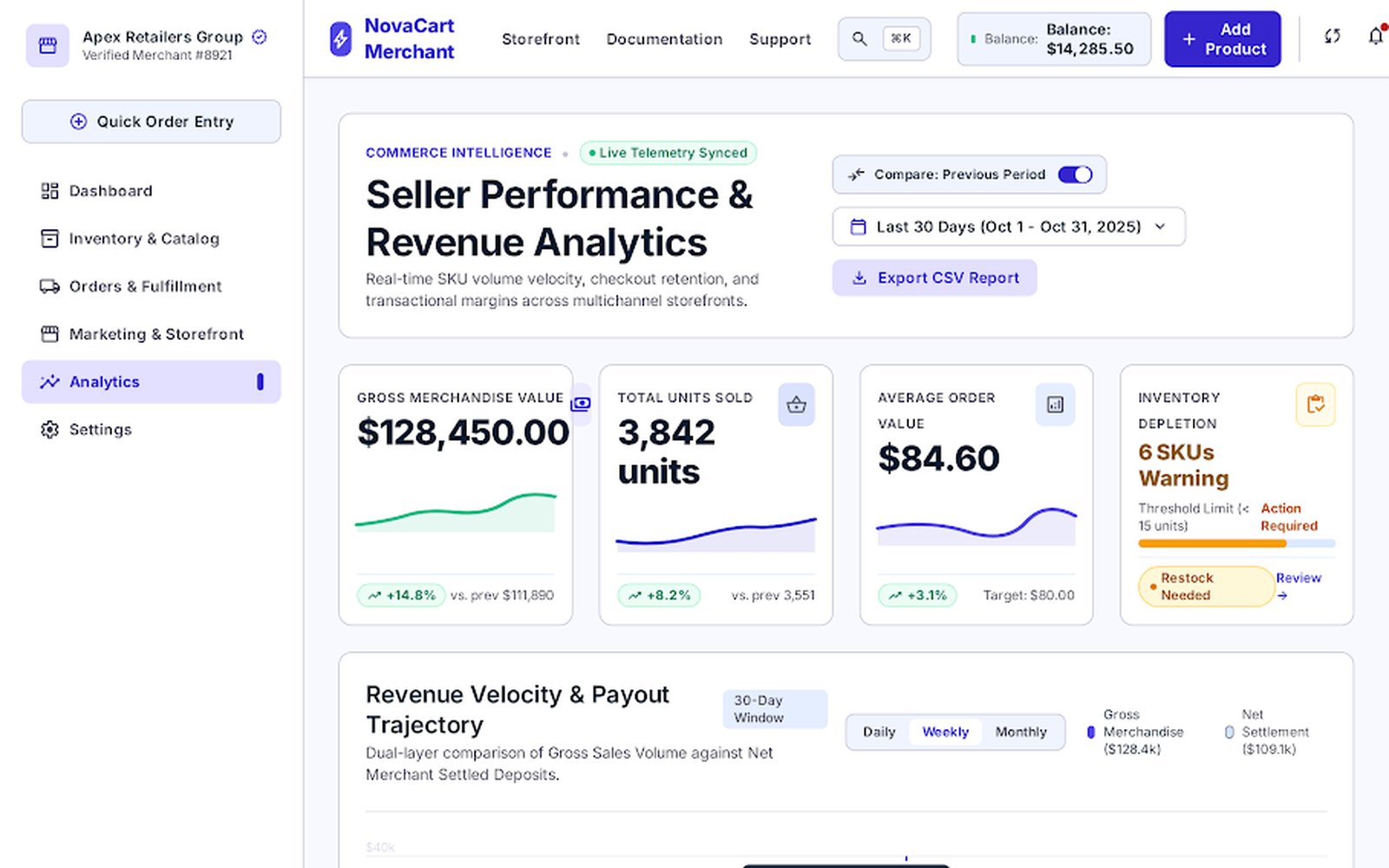Click the NovaCart lightning bolt logo
Image resolution: width=1389 pixels, height=868 pixels.
pos(341,39)
